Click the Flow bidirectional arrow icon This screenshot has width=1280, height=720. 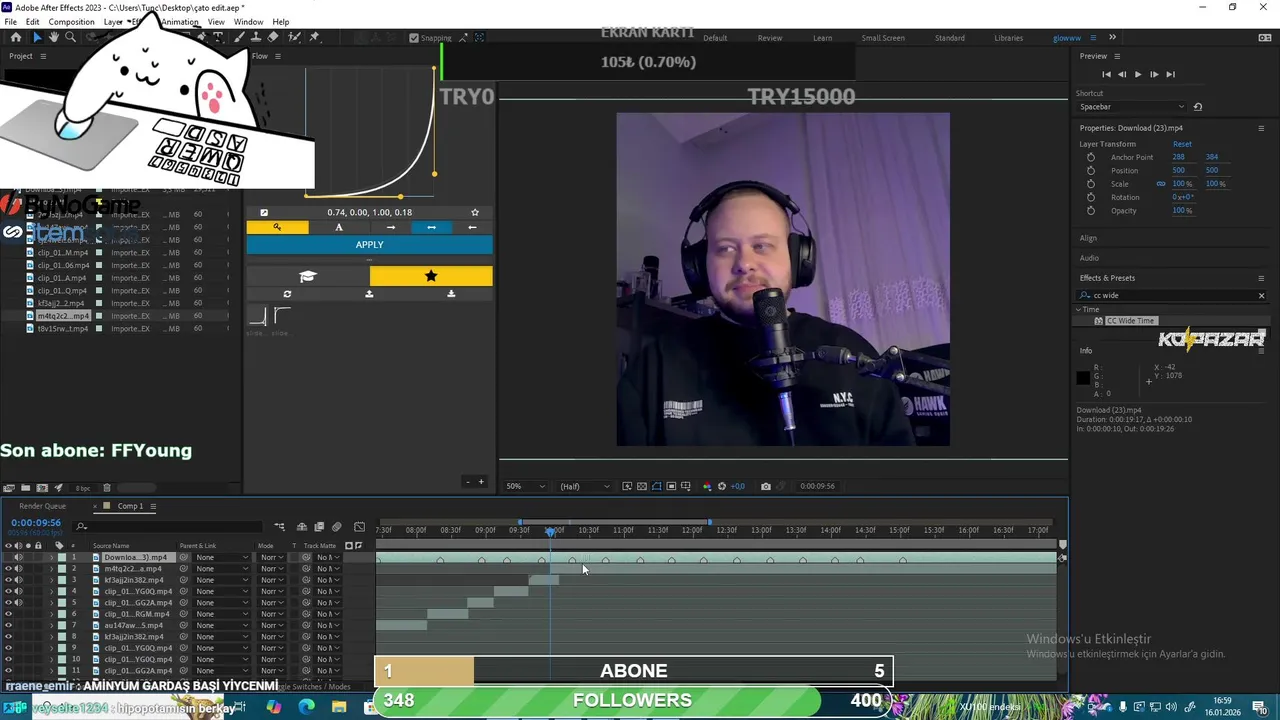431,227
